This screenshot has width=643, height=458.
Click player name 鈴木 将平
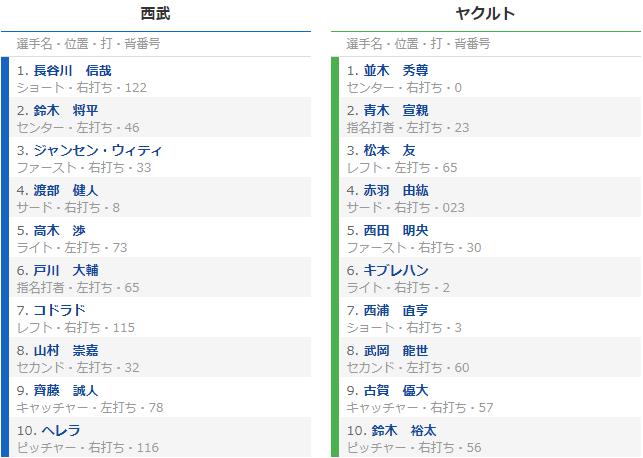[x=66, y=110]
